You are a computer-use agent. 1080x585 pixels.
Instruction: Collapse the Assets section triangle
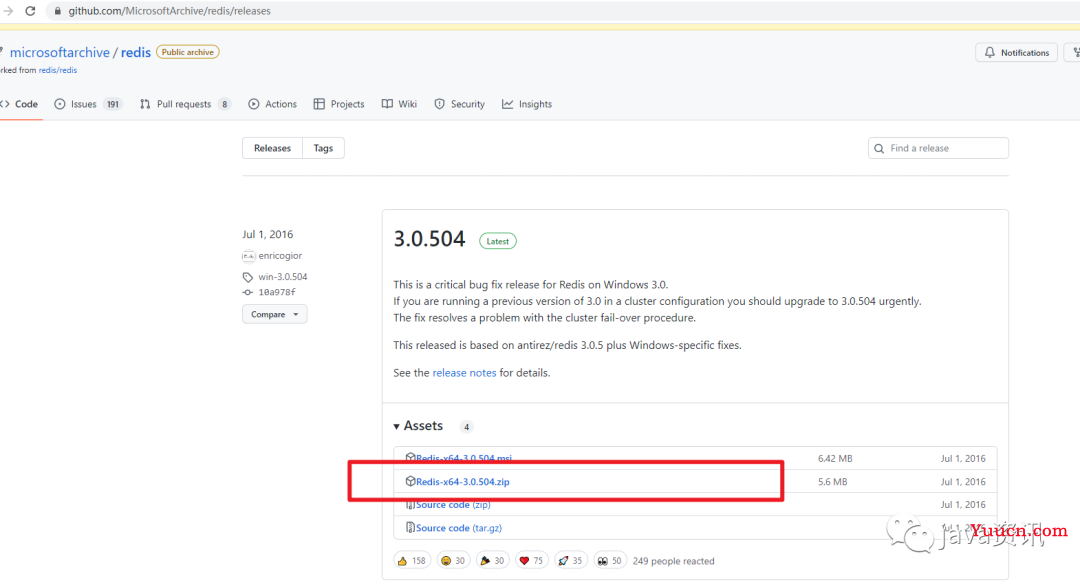(397, 427)
